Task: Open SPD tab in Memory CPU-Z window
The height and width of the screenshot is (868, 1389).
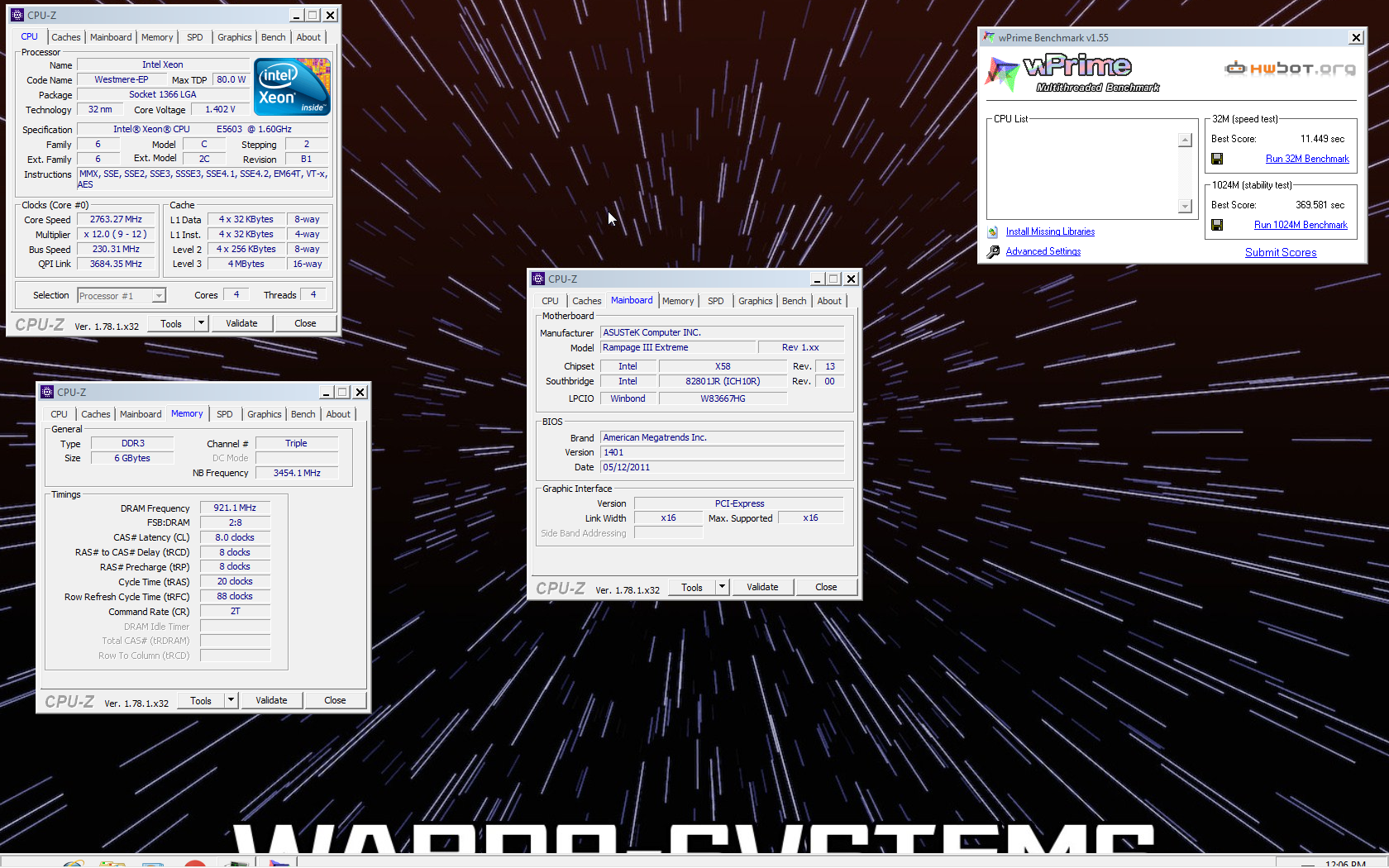Action: (x=225, y=414)
